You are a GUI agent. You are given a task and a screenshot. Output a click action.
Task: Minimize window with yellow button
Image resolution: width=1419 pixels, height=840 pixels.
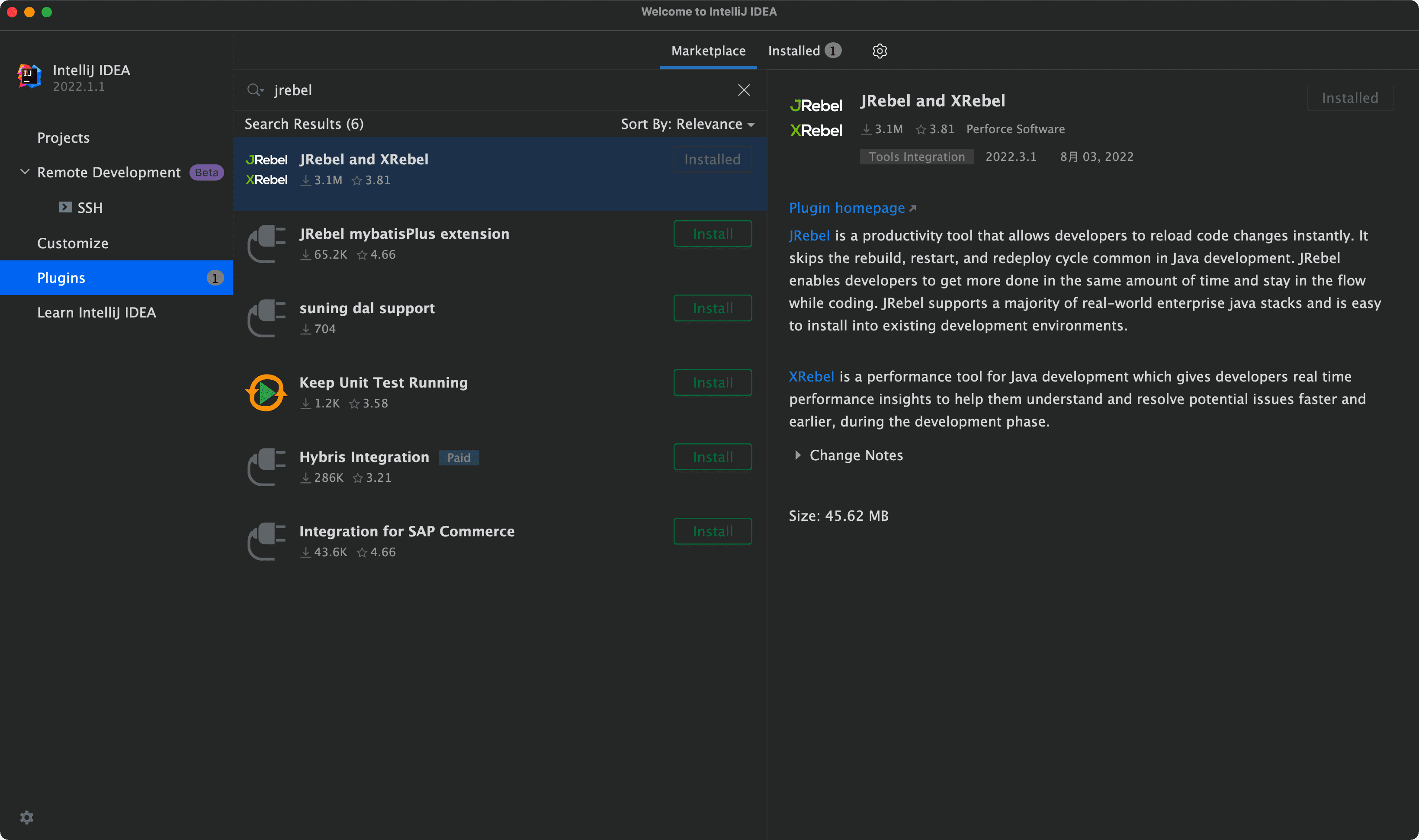(x=29, y=12)
